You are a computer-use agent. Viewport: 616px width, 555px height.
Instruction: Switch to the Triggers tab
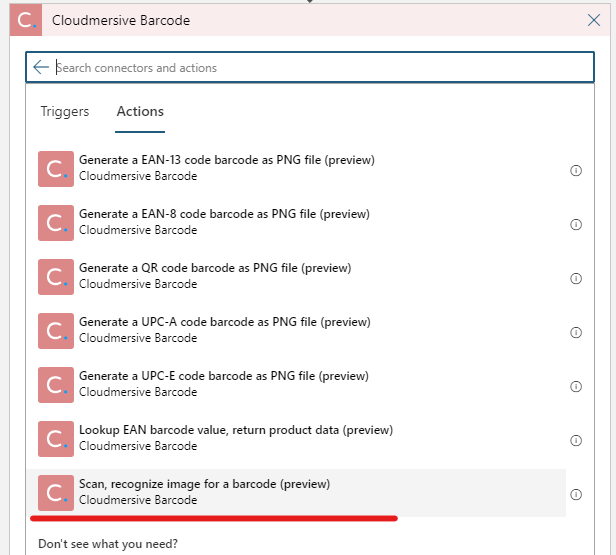[65, 111]
